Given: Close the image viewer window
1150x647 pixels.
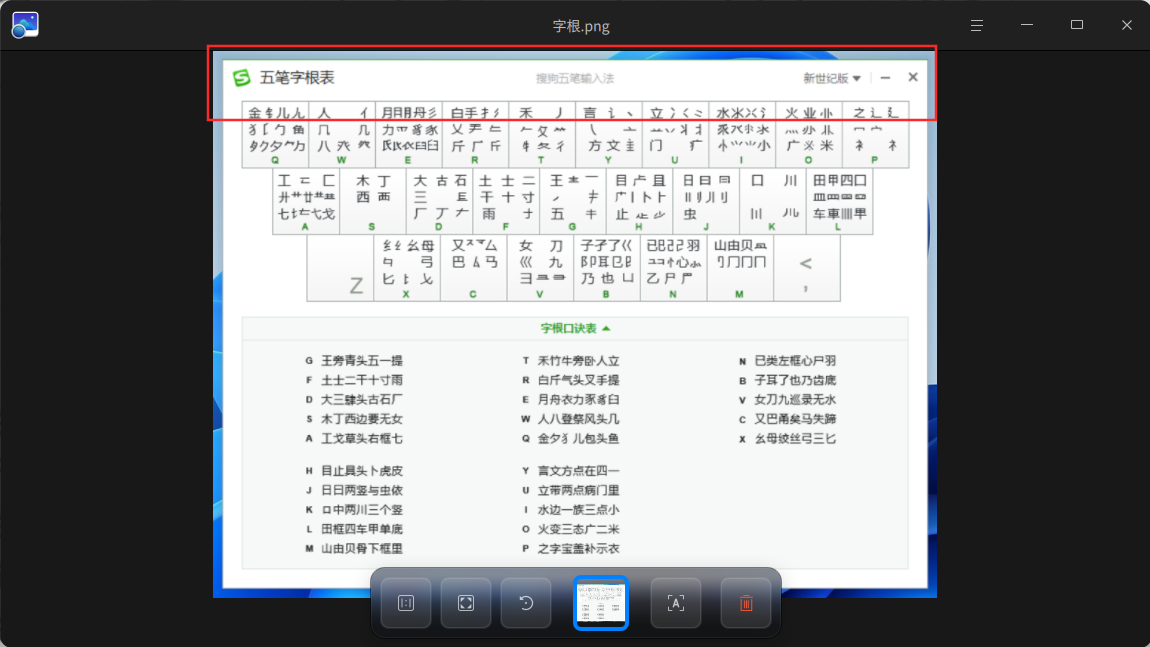Looking at the screenshot, I should 1127,25.
